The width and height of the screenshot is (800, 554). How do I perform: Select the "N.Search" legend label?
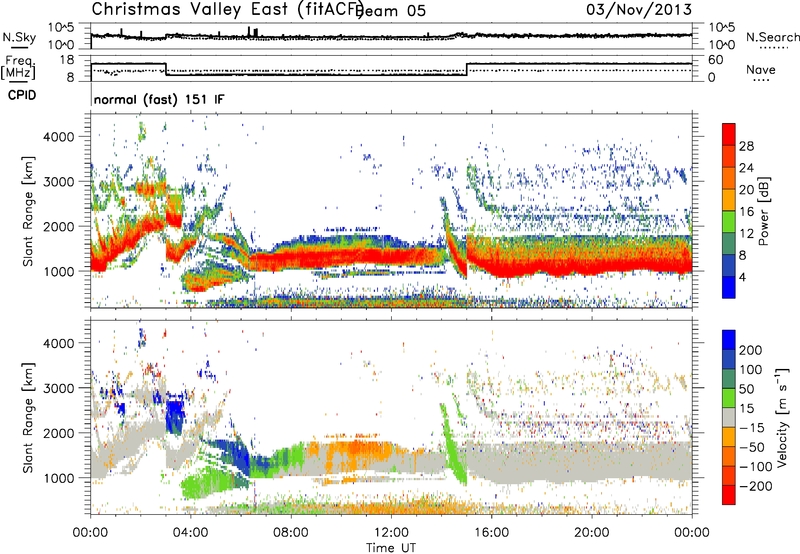coord(772,37)
